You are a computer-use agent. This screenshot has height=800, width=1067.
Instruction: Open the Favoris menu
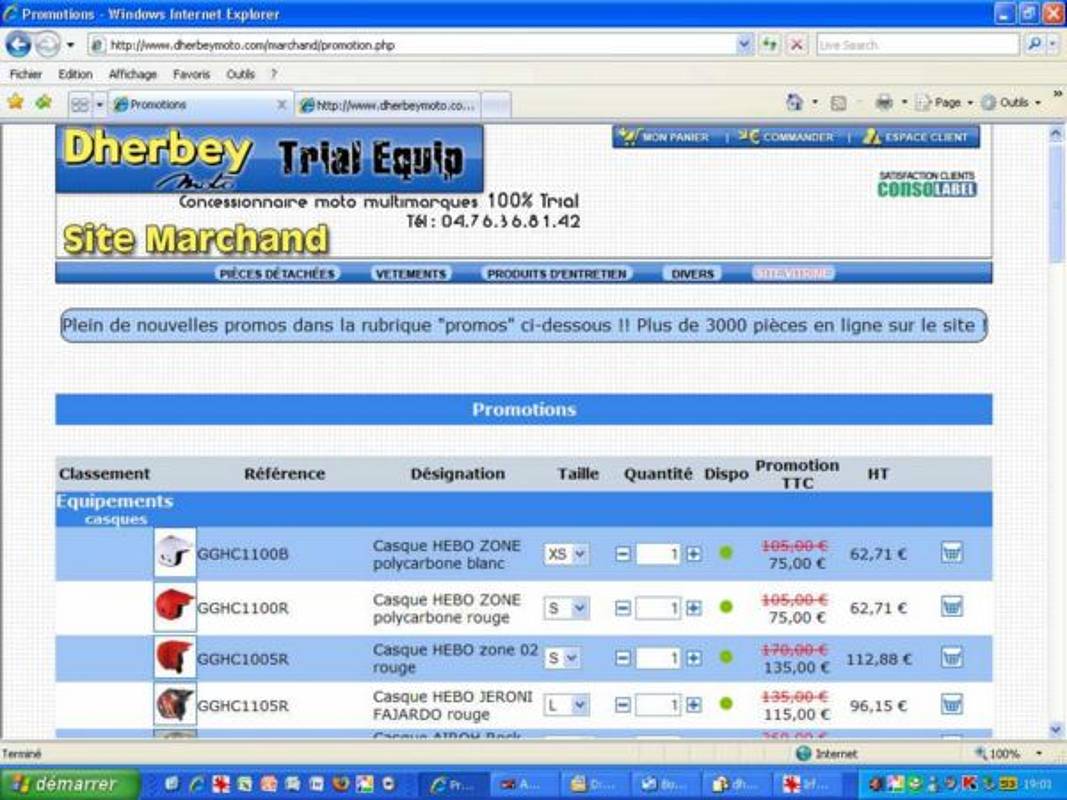point(191,74)
